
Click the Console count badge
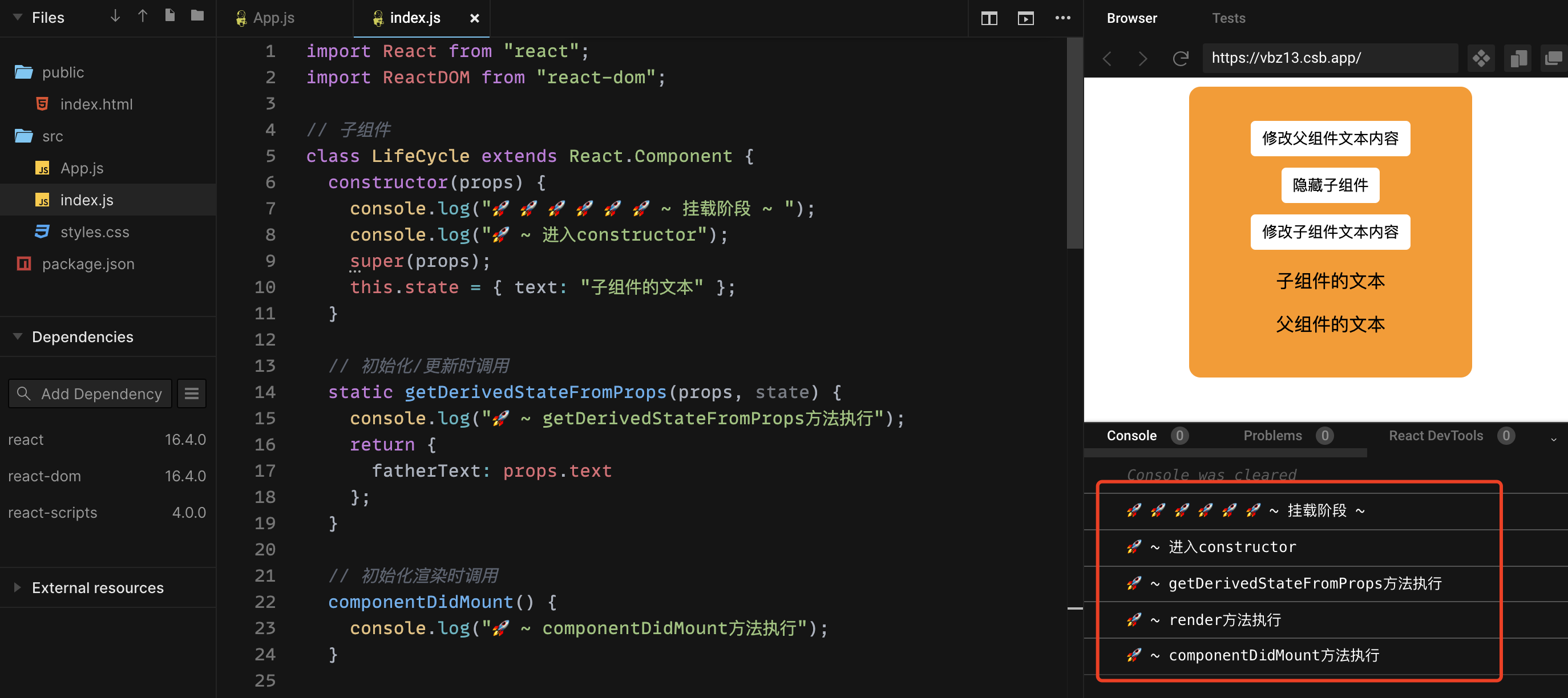tap(1179, 436)
